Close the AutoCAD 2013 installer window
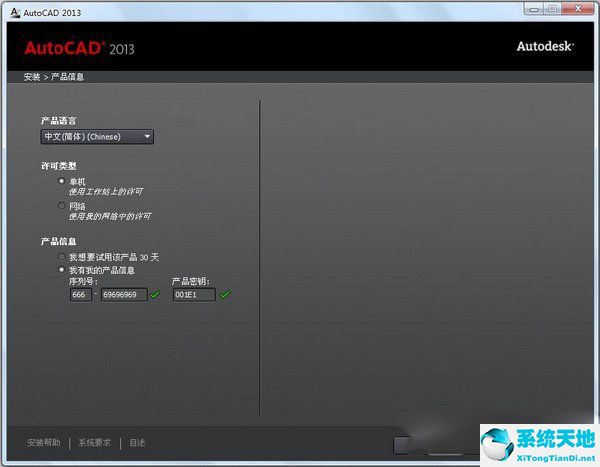The image size is (600, 467). point(578,9)
